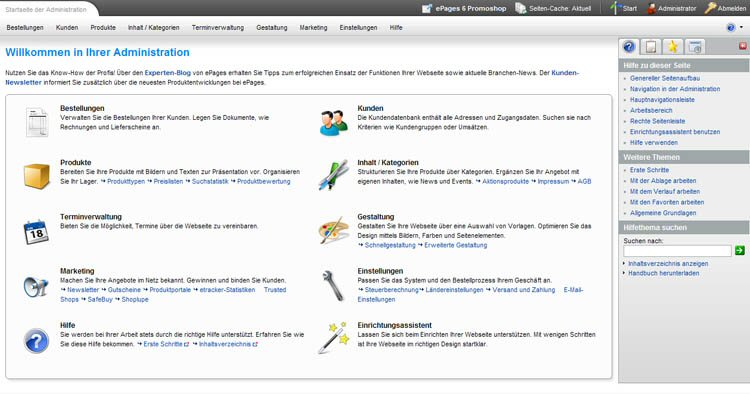Open the Newsletter link under Marketing
This screenshot has height=394, width=750.
pyautogui.click(x=83, y=290)
